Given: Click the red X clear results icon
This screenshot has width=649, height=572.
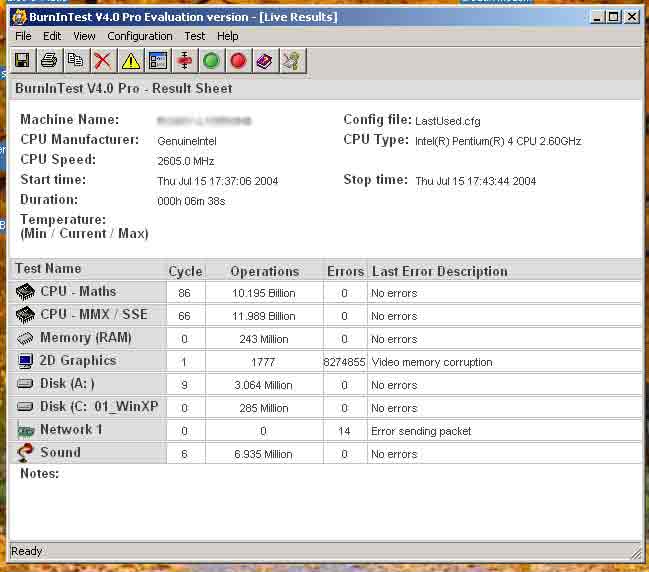Looking at the screenshot, I should click(x=103, y=61).
